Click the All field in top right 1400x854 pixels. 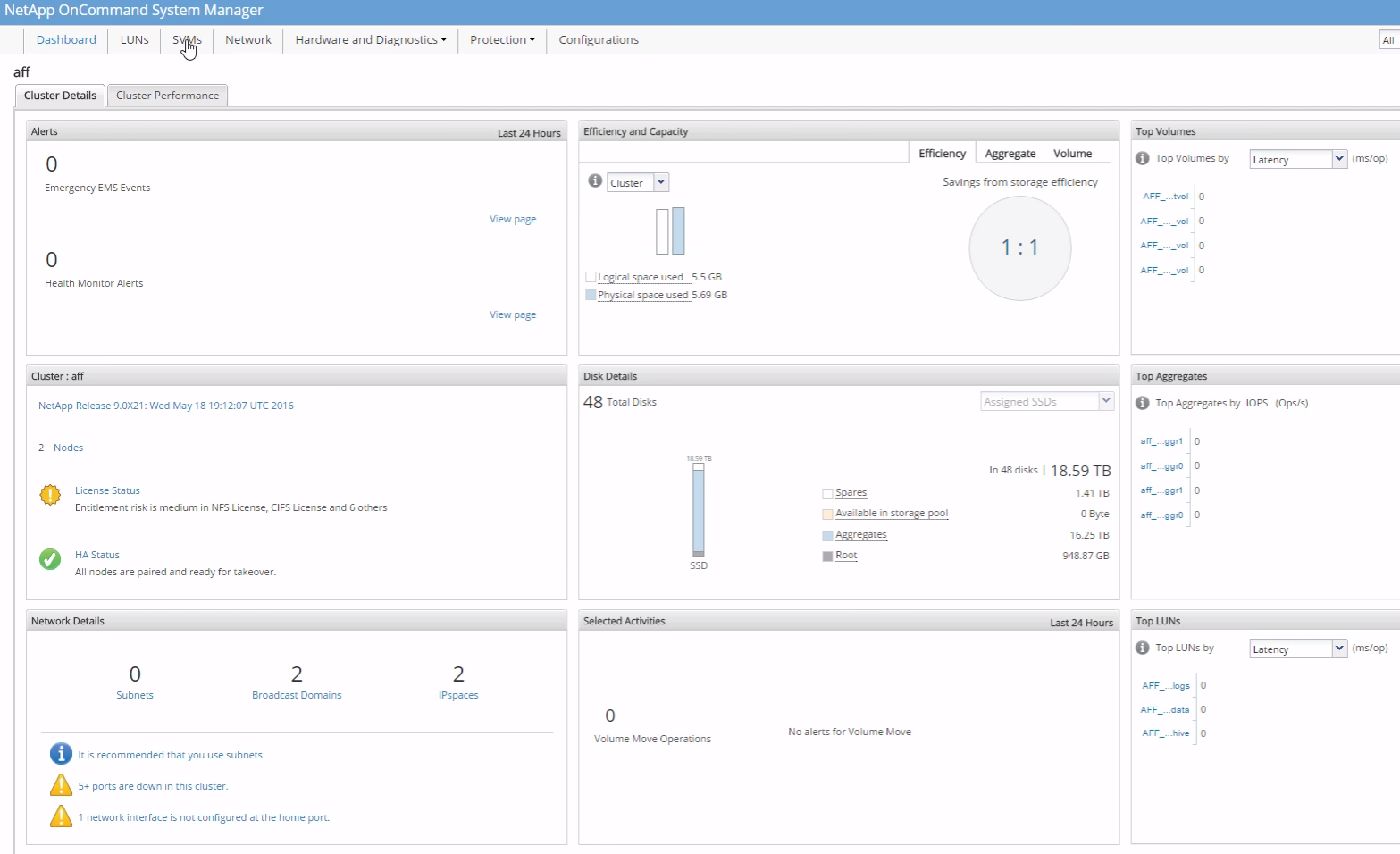tap(1389, 40)
